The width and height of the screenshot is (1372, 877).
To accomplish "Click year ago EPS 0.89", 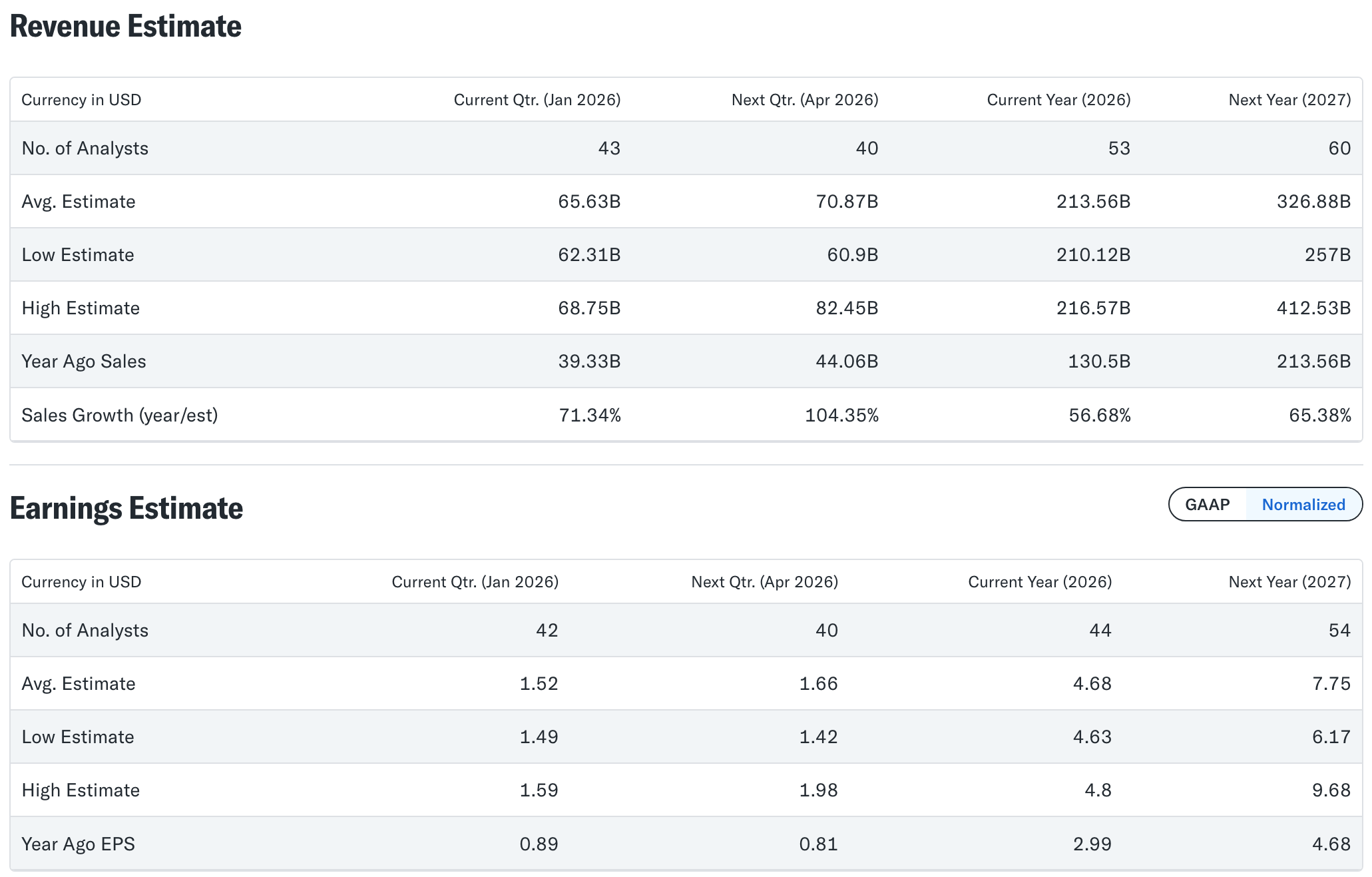I will [x=539, y=844].
